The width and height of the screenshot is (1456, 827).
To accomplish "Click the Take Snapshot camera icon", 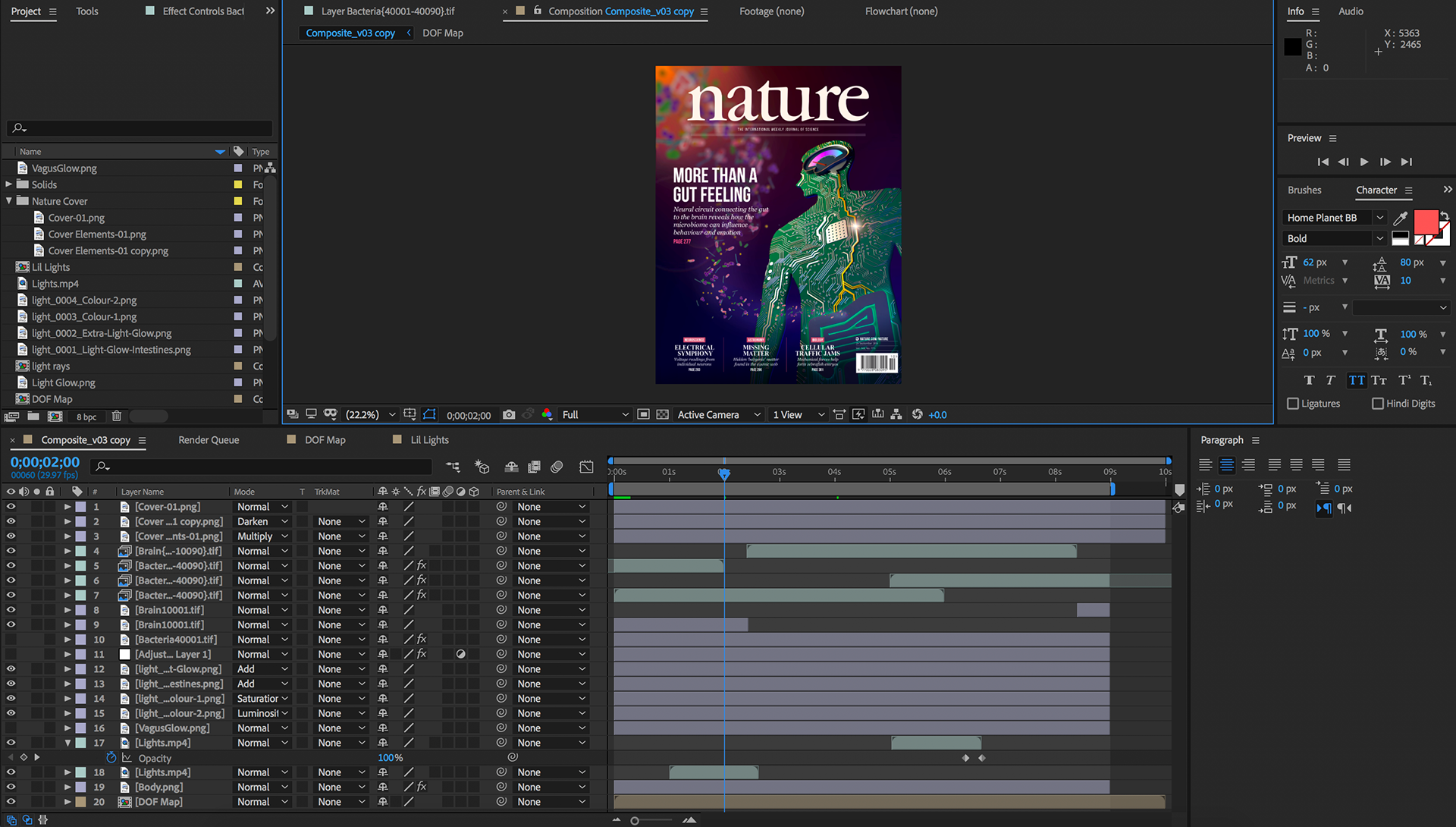I will [x=509, y=414].
